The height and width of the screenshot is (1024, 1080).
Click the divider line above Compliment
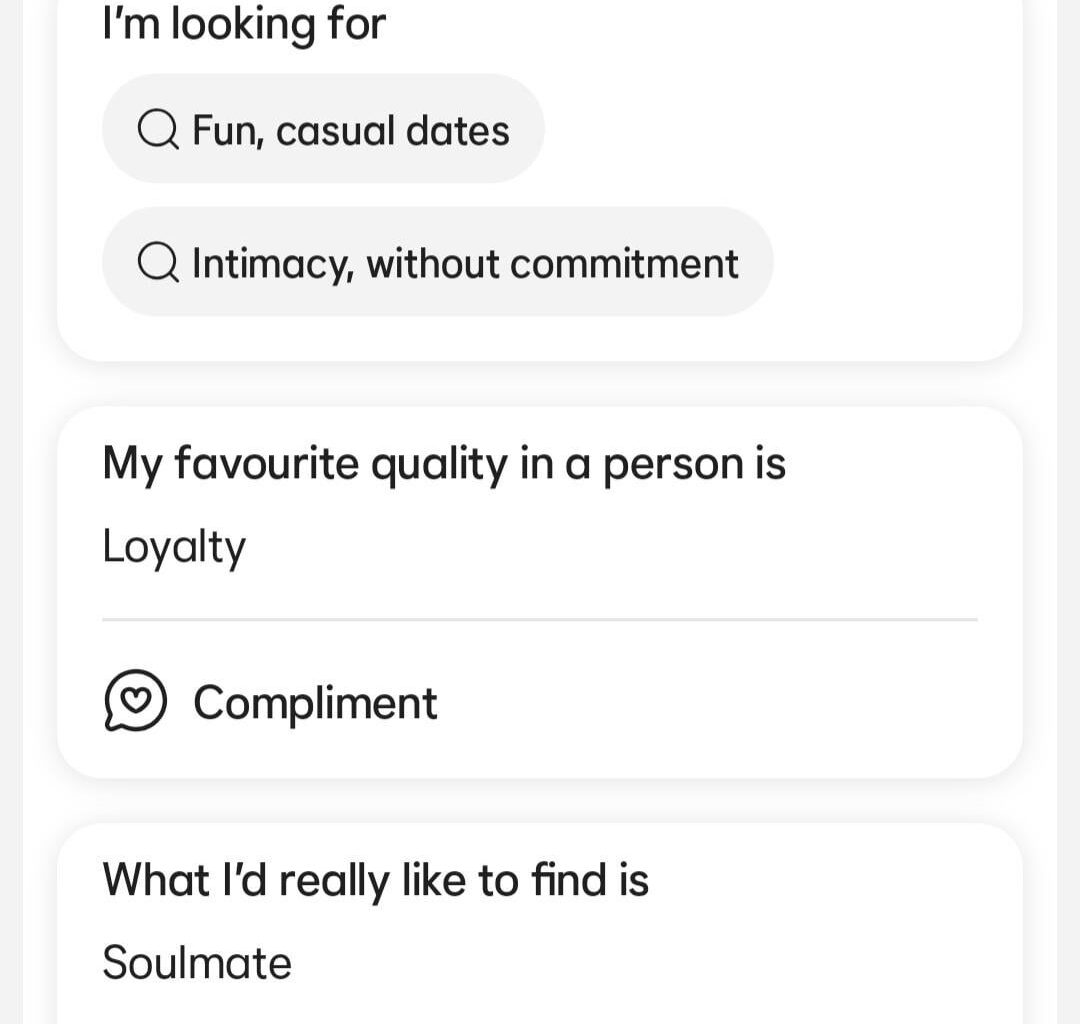(x=540, y=620)
